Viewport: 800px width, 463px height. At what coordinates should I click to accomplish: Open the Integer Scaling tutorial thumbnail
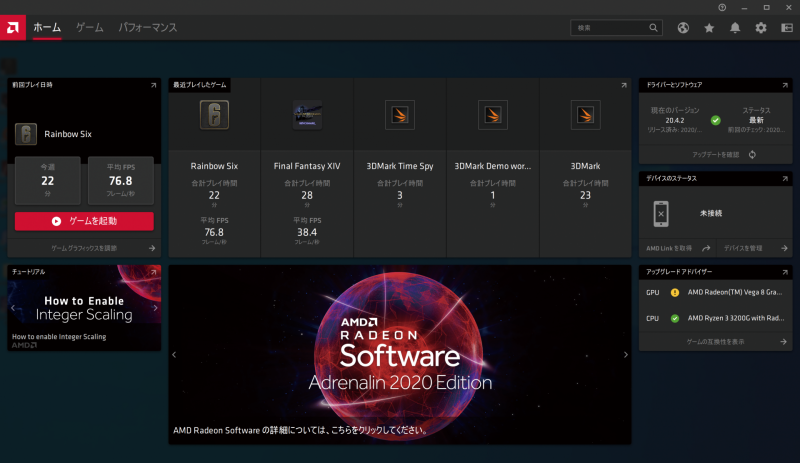coord(84,308)
